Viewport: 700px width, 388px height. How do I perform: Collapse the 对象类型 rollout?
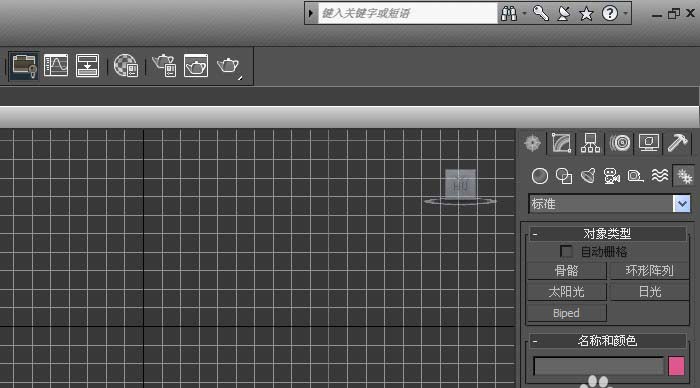(608, 234)
